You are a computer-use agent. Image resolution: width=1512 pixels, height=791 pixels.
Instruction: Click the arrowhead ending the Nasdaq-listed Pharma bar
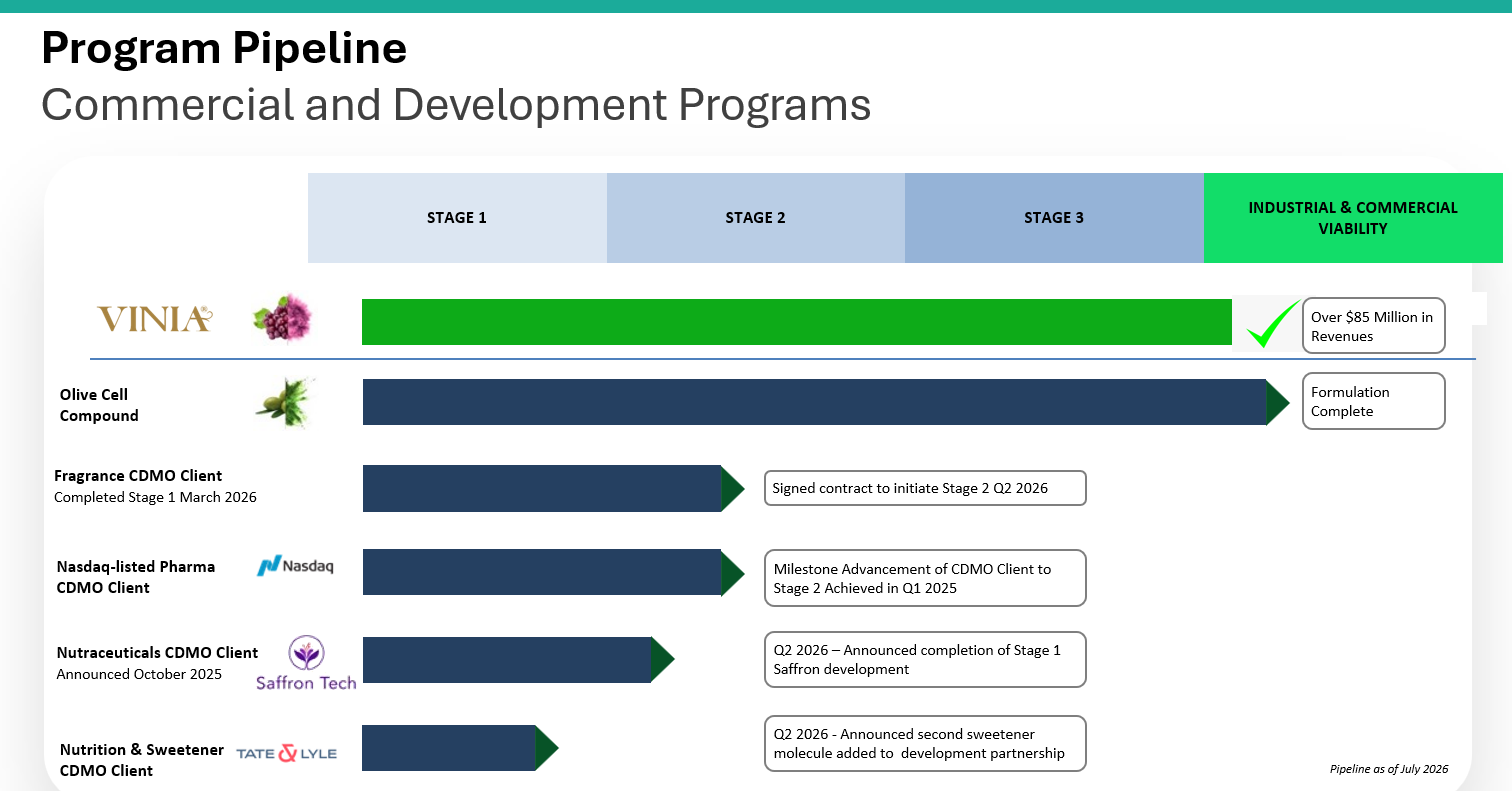tap(733, 573)
